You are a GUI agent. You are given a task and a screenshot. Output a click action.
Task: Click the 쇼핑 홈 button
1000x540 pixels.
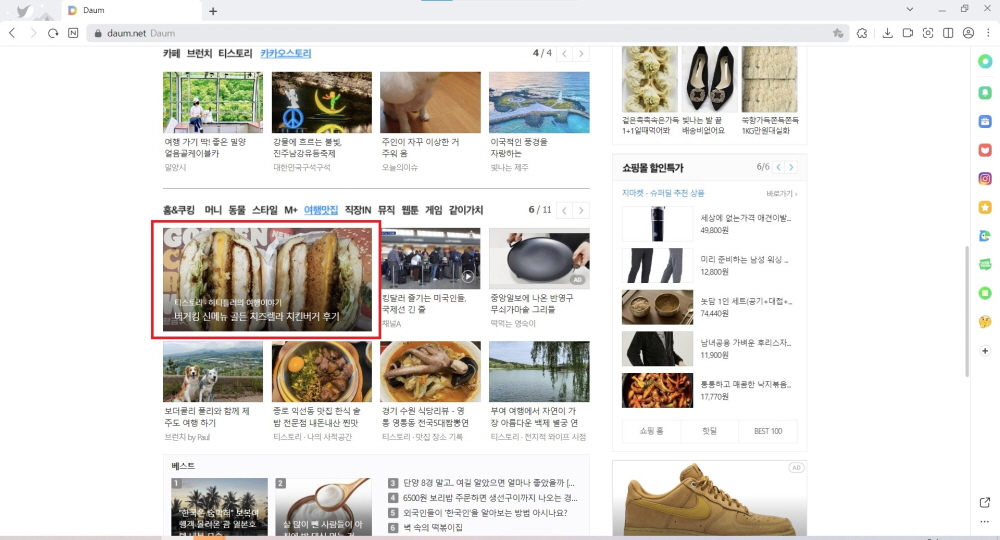pyautogui.click(x=652, y=431)
